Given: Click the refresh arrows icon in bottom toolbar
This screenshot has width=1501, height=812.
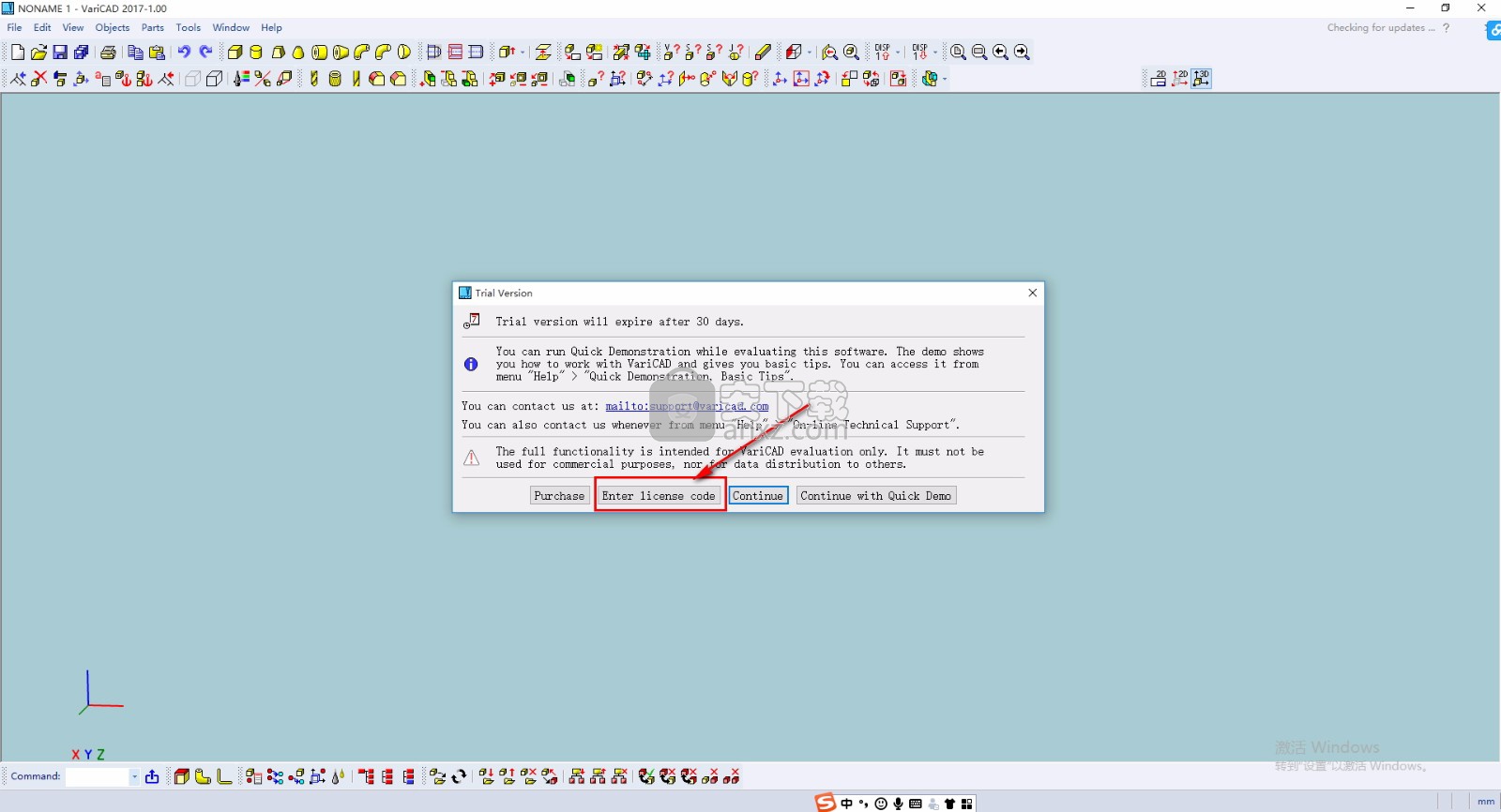Looking at the screenshot, I should 459,776.
